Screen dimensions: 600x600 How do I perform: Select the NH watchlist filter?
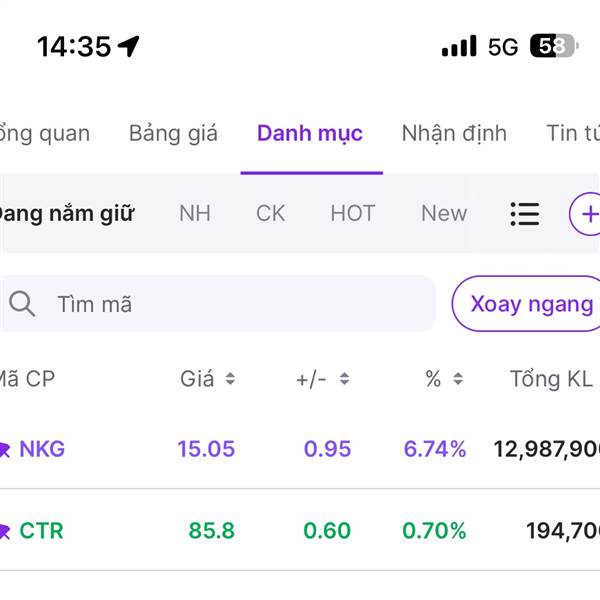(195, 213)
